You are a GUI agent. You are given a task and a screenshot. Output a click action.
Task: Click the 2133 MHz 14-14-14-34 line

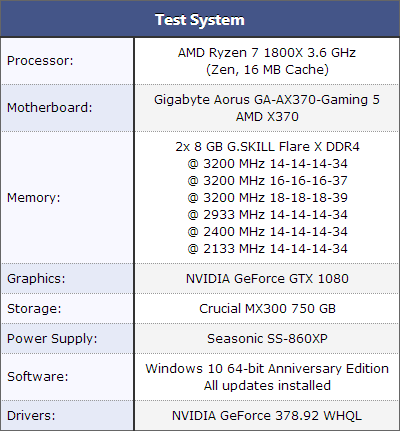pyautogui.click(x=267, y=249)
